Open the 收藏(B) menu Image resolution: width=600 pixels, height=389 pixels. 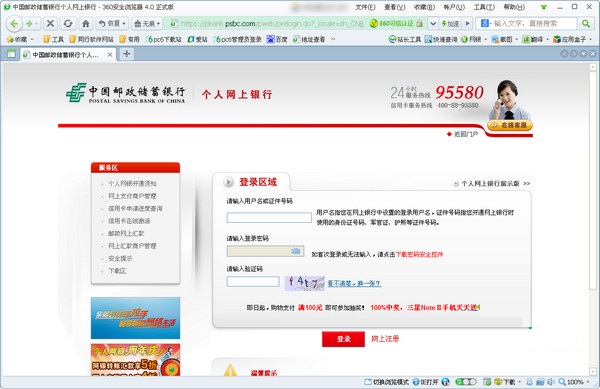(x=424, y=7)
